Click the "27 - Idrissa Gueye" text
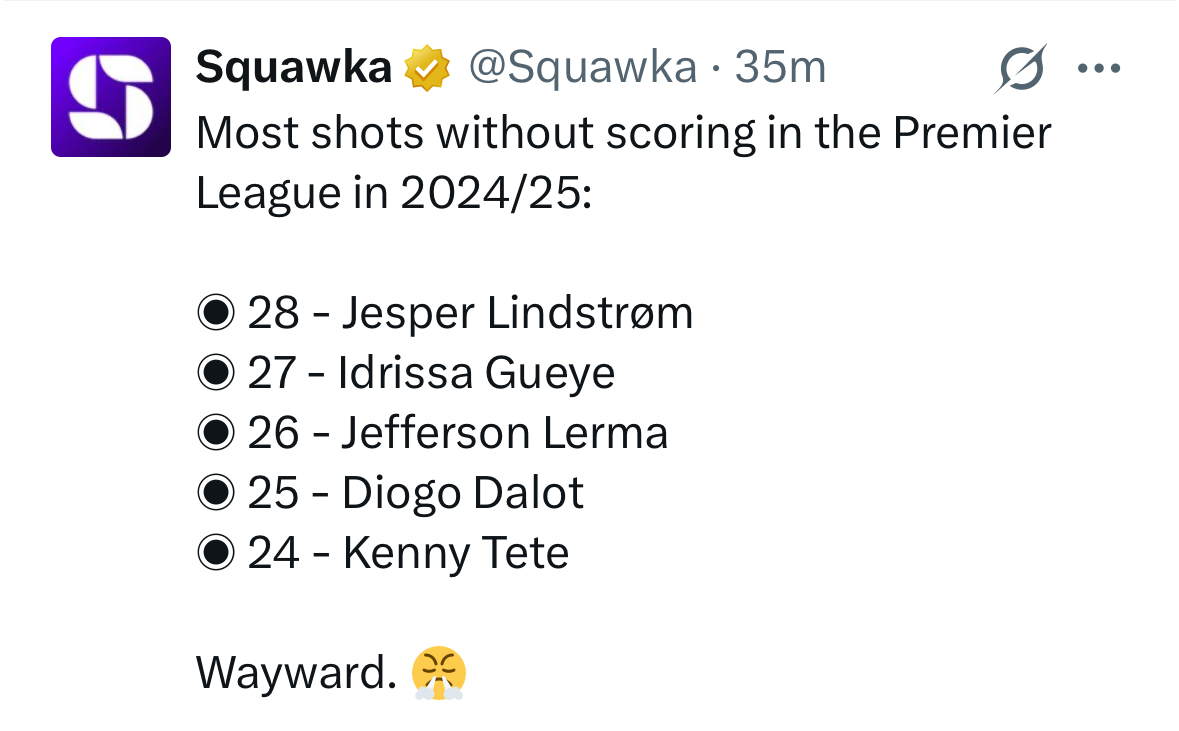The height and width of the screenshot is (731, 1179). click(431, 374)
